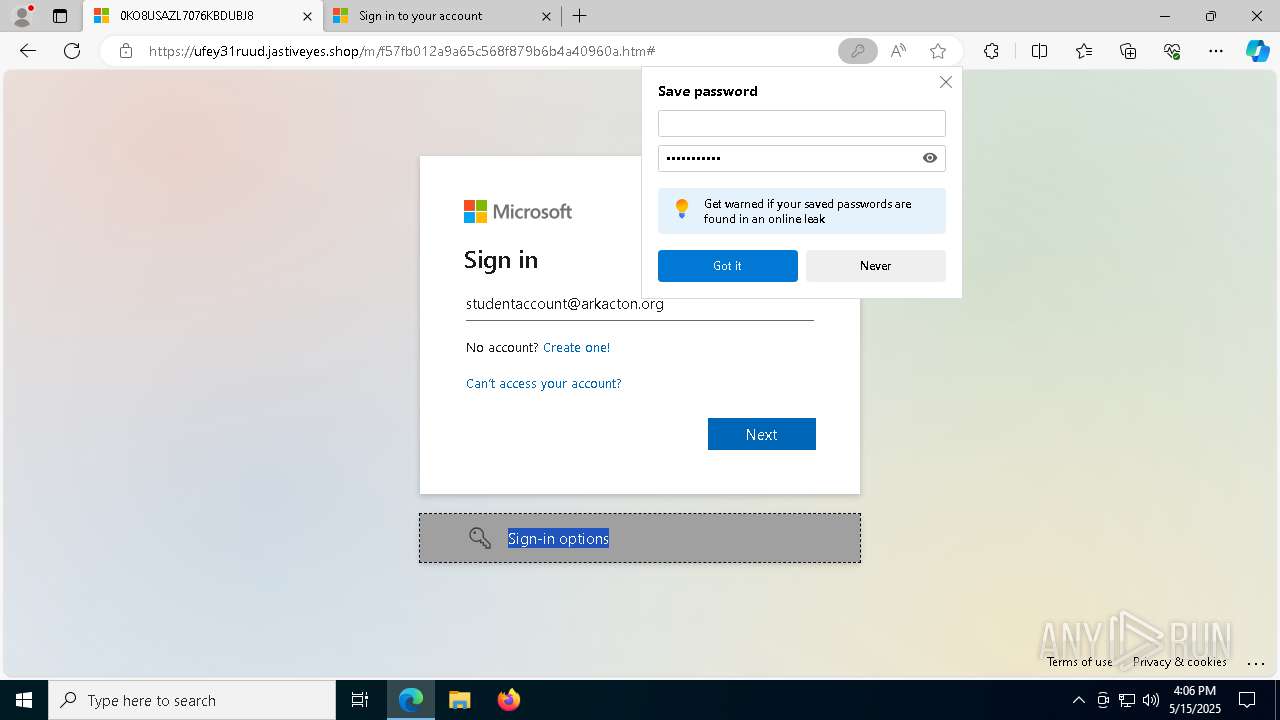
Task: Toggle split screen view
Action: 1039,51
